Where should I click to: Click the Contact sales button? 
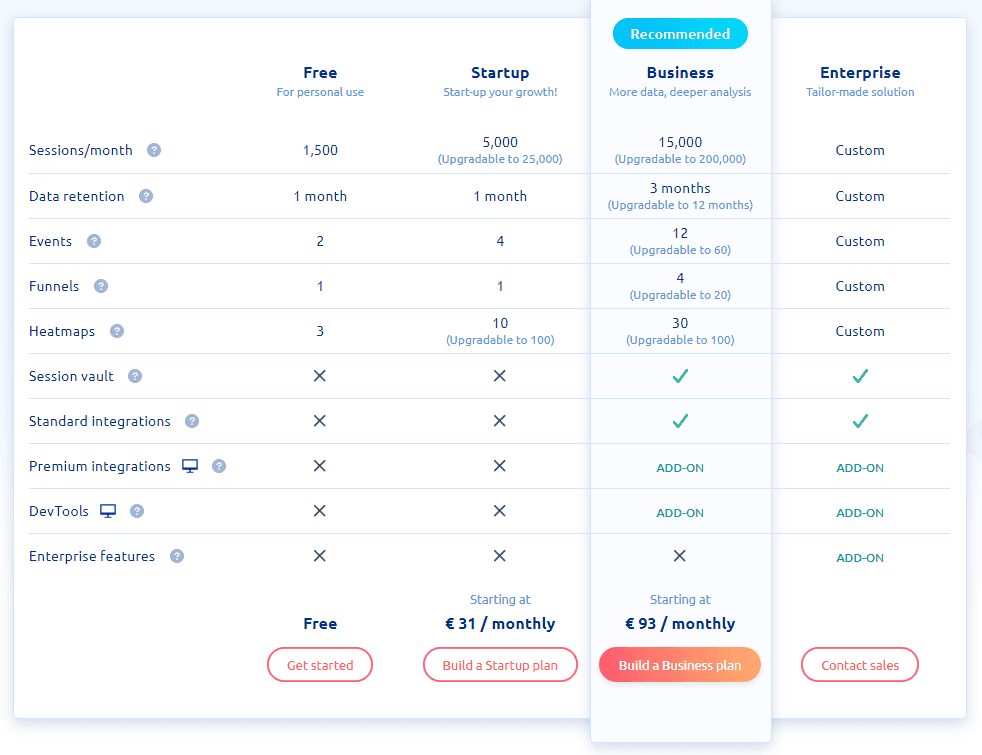coord(860,664)
